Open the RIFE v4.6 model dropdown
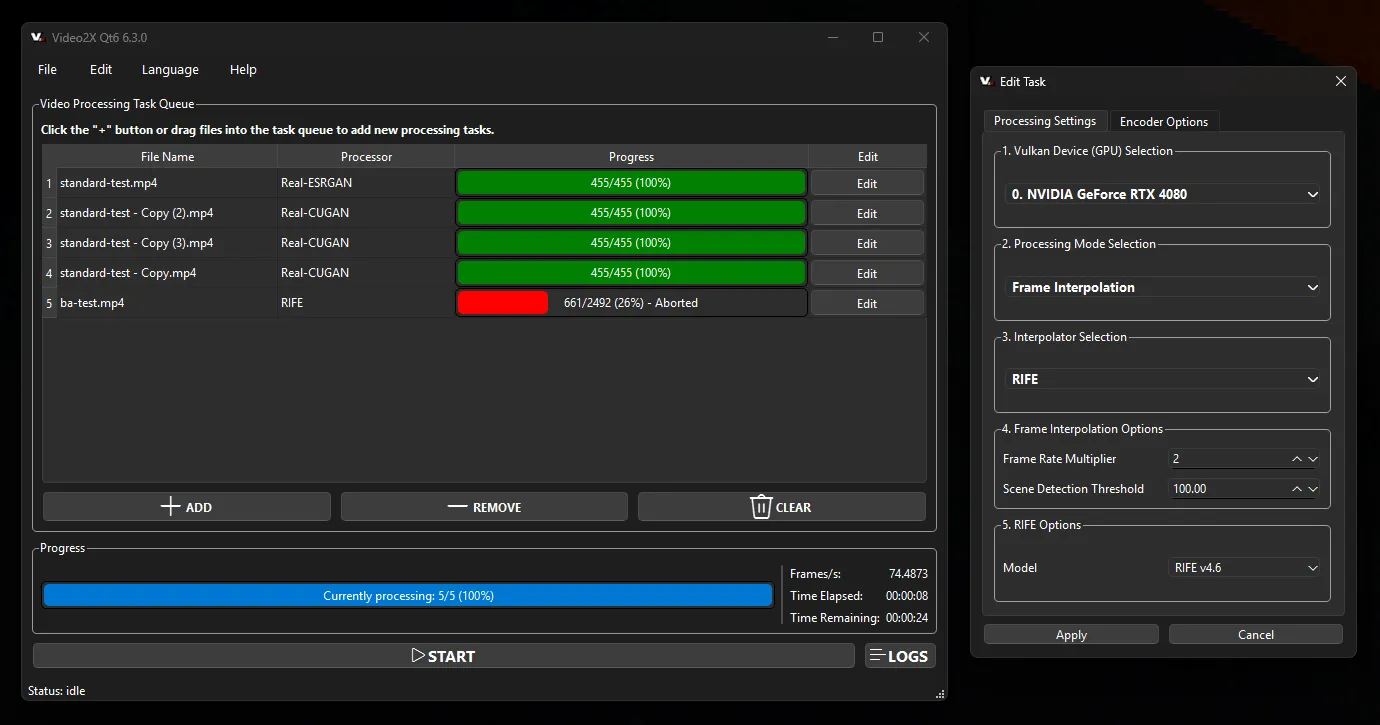This screenshot has height=725, width=1380. click(1244, 567)
